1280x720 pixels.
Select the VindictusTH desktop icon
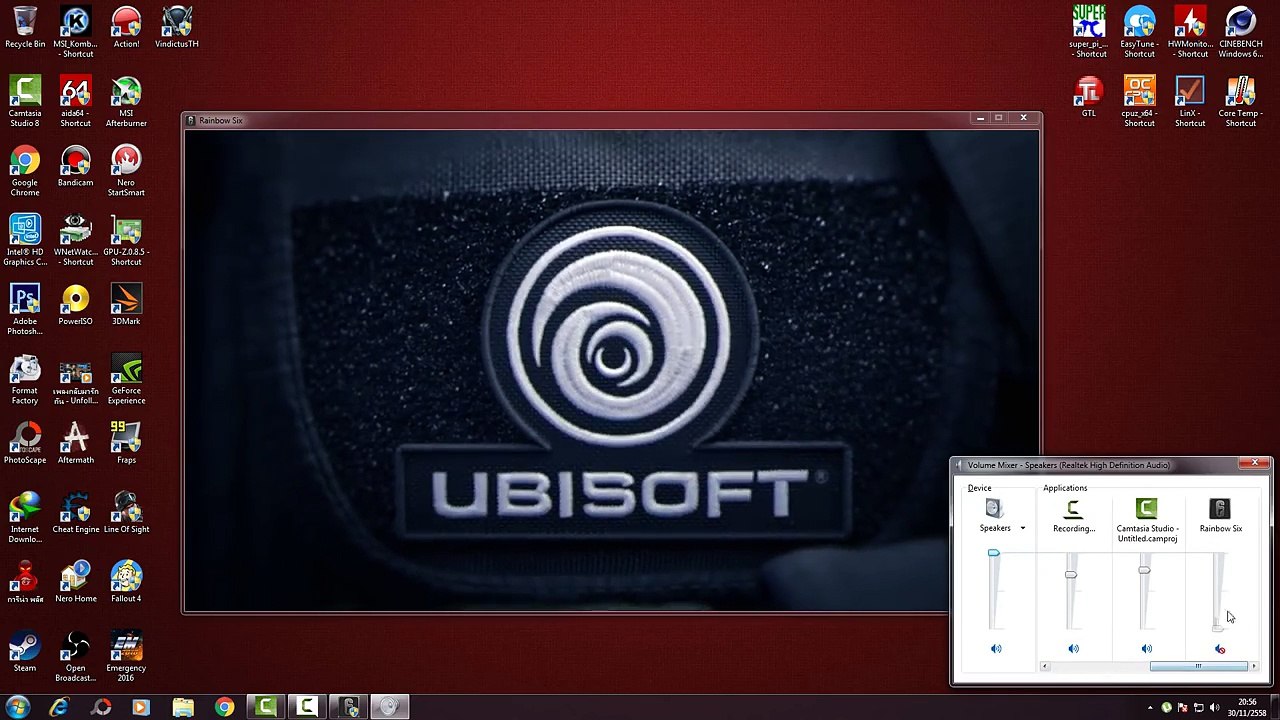pos(177,27)
